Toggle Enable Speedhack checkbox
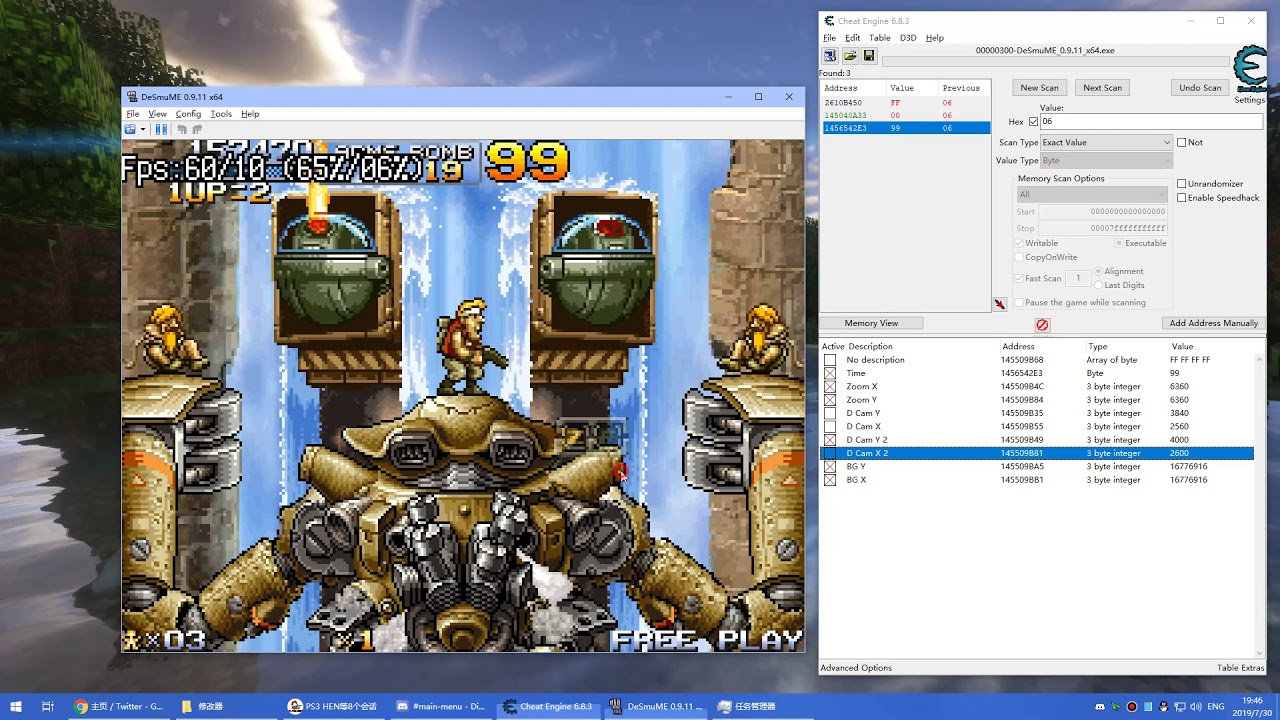Screen dimensions: 1280x720 (x=1181, y=198)
